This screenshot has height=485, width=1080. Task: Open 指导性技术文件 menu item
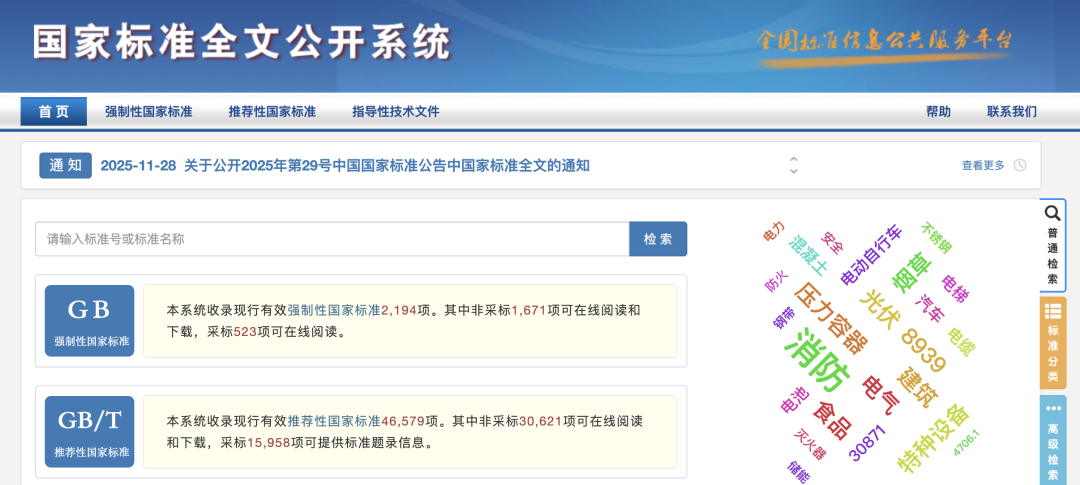[395, 112]
